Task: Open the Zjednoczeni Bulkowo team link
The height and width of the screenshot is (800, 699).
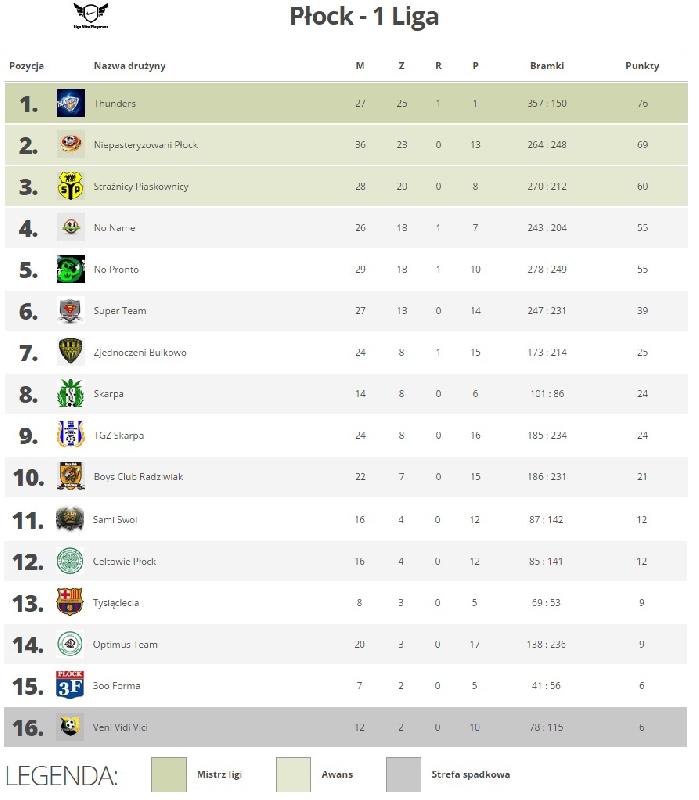Action: coord(140,353)
